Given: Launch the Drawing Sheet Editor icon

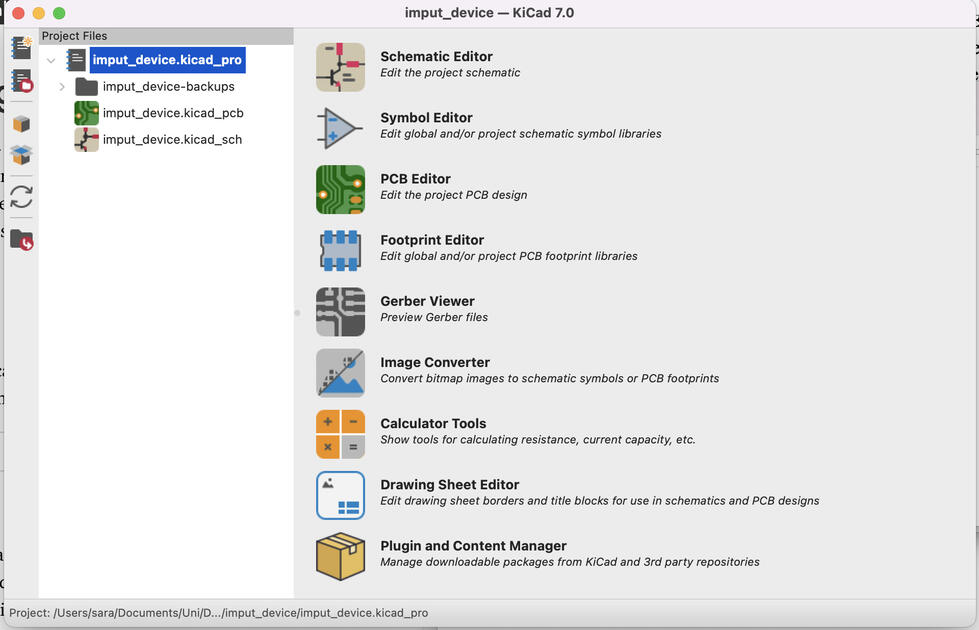Looking at the screenshot, I should [340, 495].
